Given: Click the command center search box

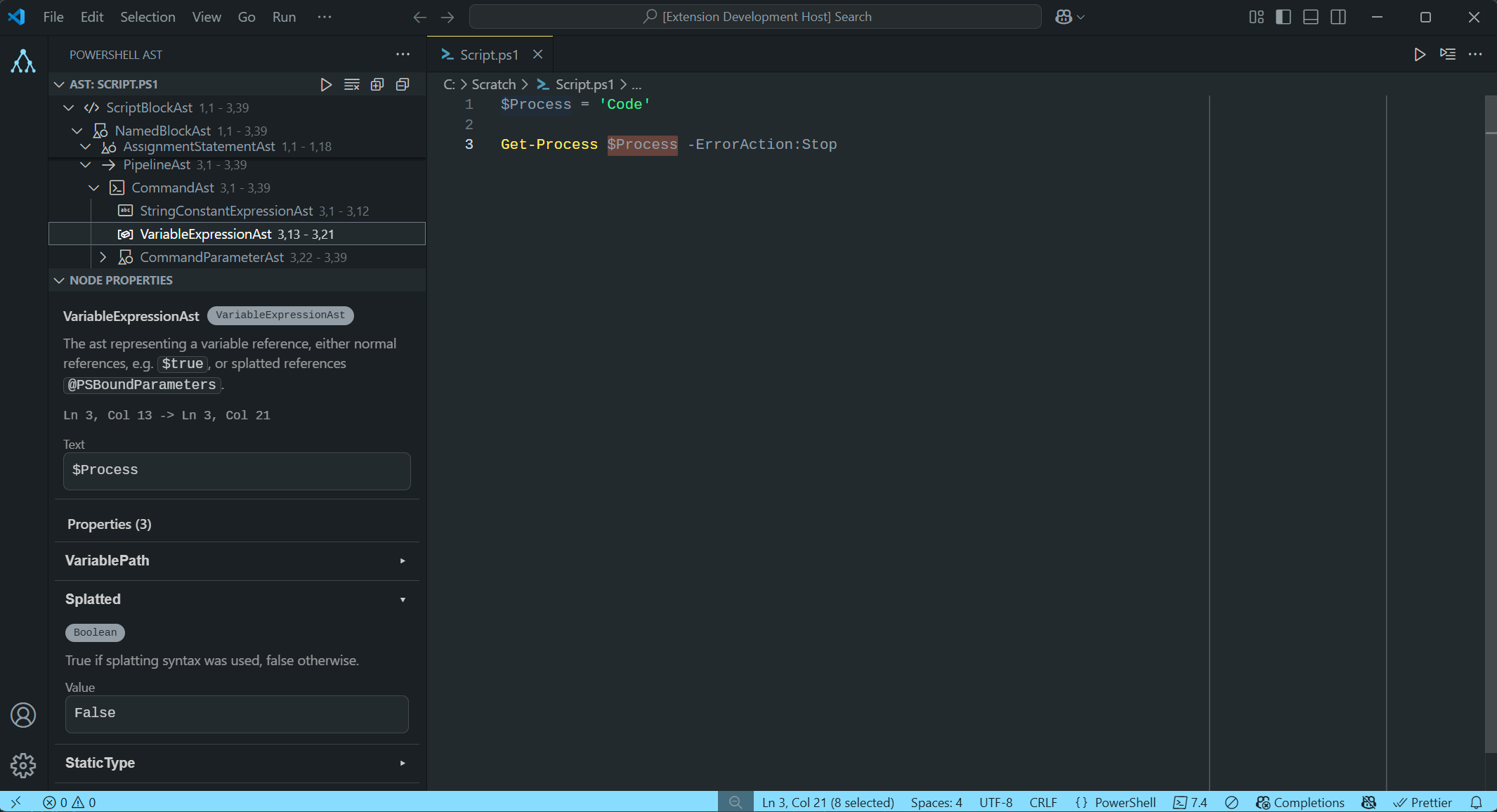Looking at the screenshot, I should [755, 17].
